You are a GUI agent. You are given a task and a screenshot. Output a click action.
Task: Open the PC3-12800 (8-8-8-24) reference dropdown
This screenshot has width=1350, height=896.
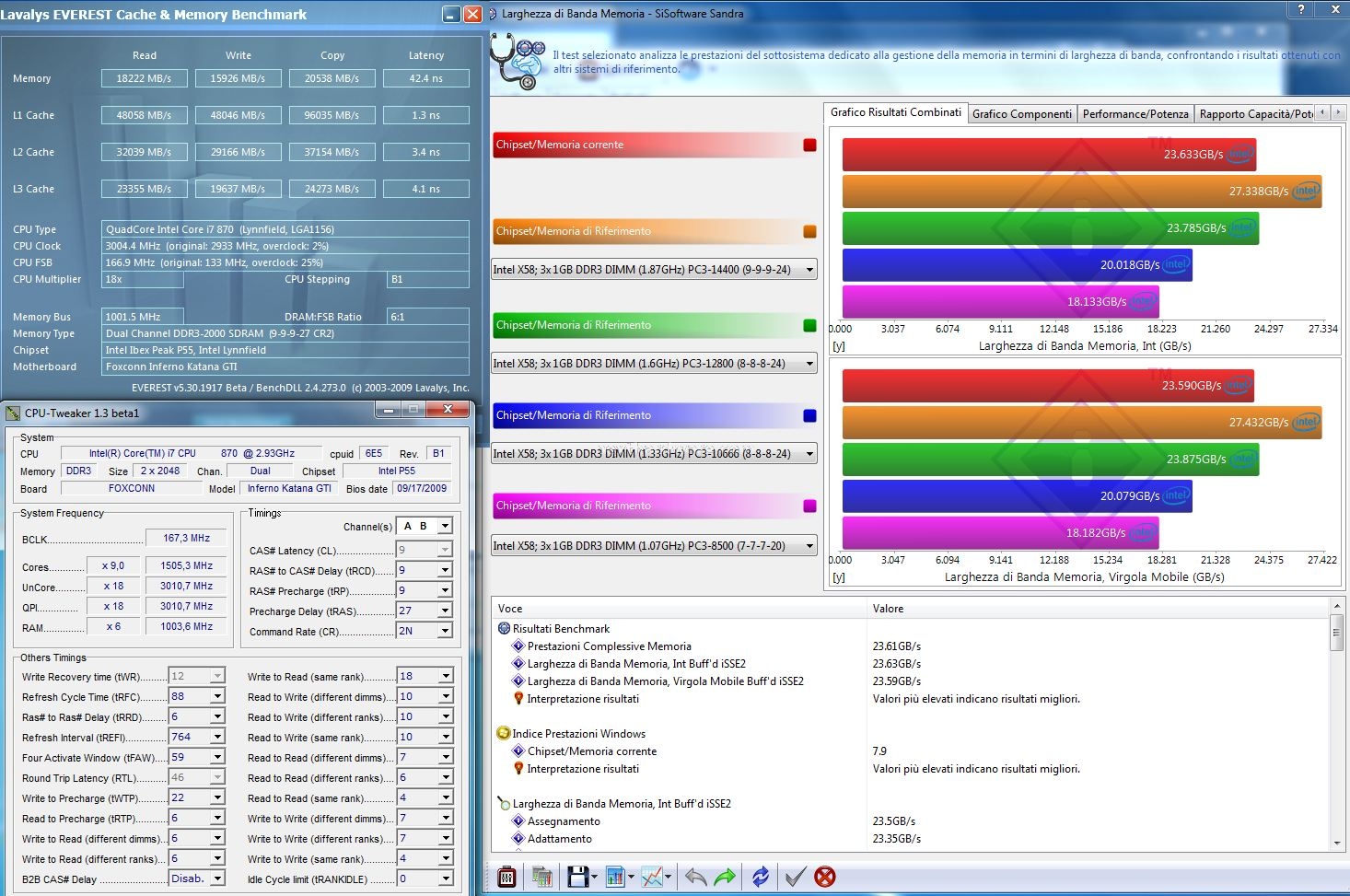(809, 364)
